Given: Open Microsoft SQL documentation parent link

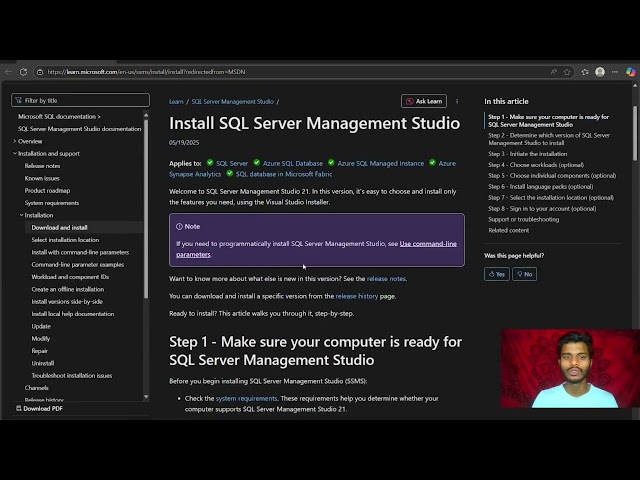Looking at the screenshot, I should coord(59,117).
